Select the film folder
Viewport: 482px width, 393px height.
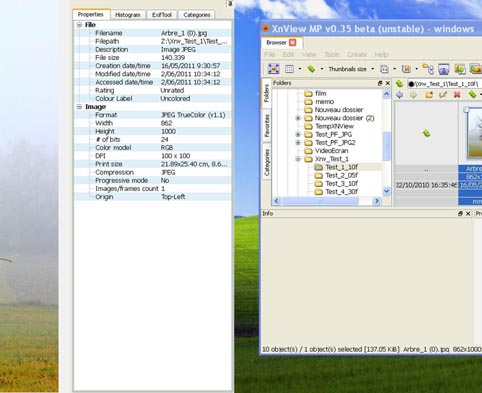coord(320,93)
